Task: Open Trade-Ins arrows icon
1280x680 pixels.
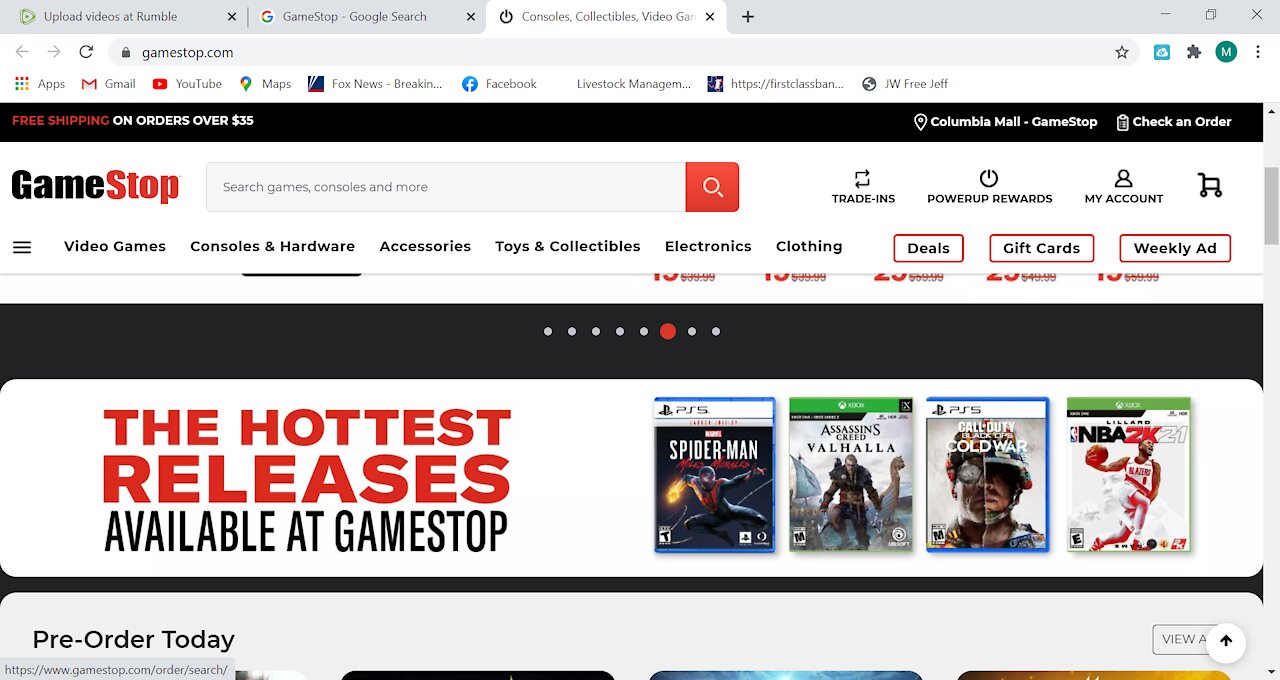Action: coord(863,179)
